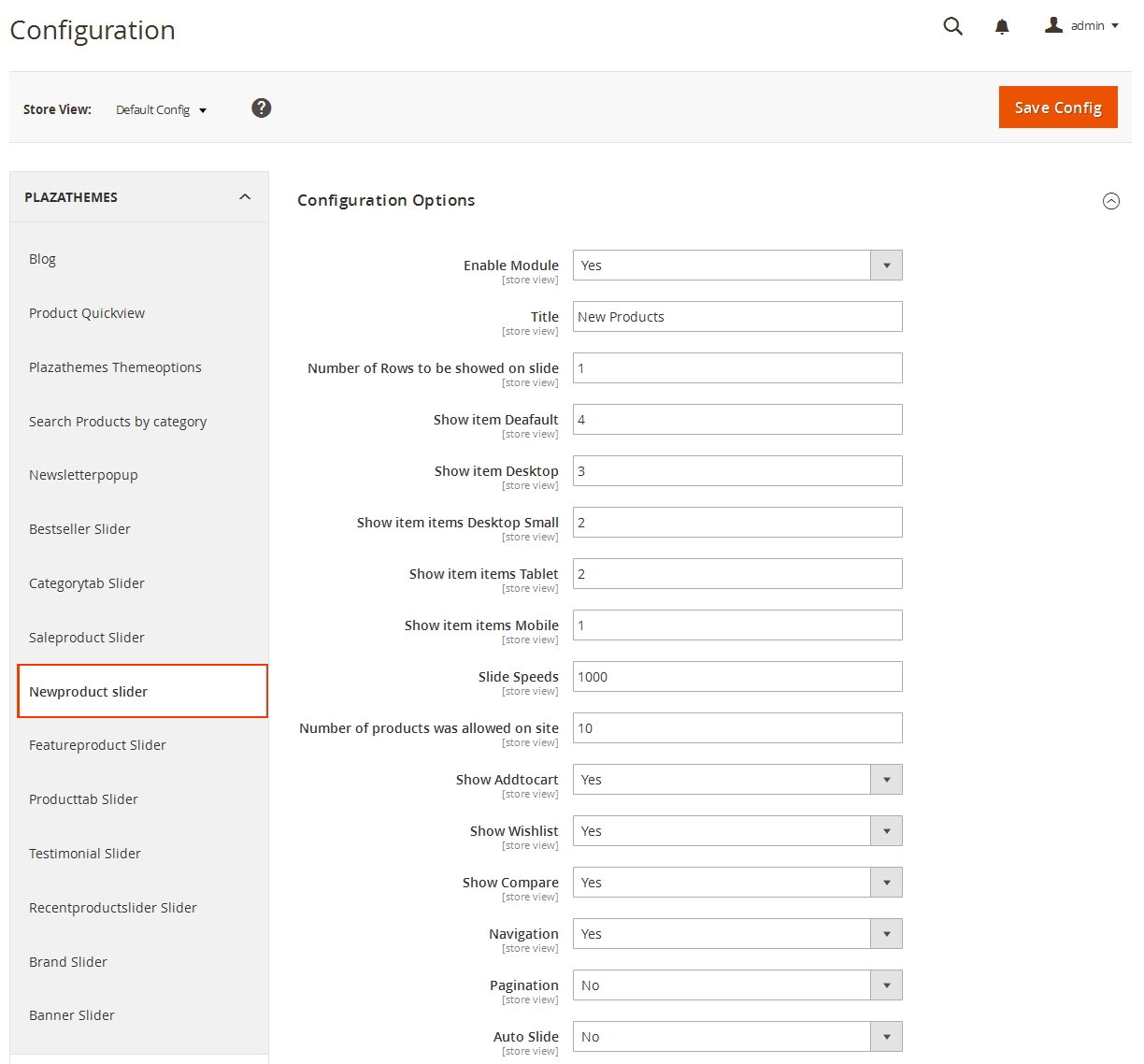This screenshot has width=1144, height=1064.
Task: Open the Pagination dropdown
Action: 736,985
